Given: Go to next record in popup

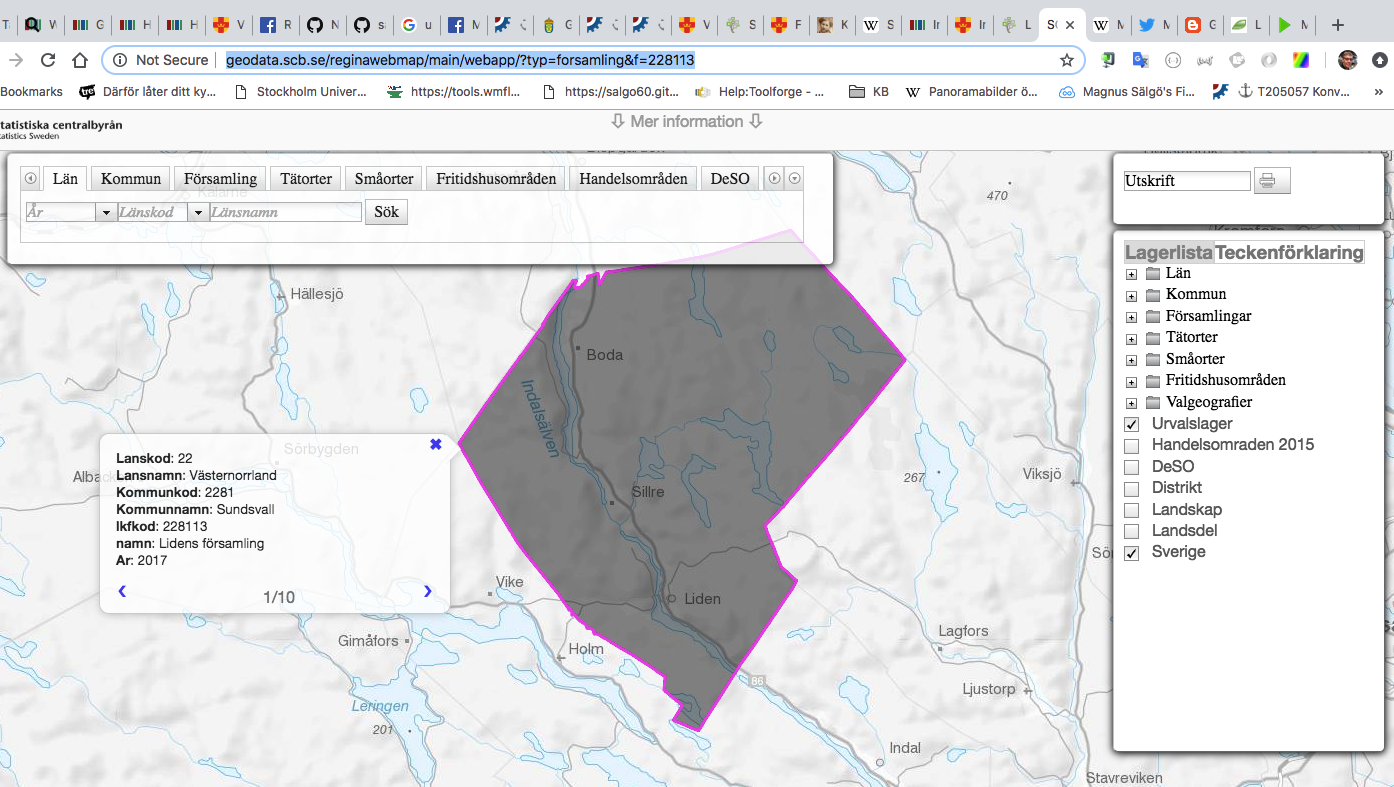Looking at the screenshot, I should coord(428,591).
